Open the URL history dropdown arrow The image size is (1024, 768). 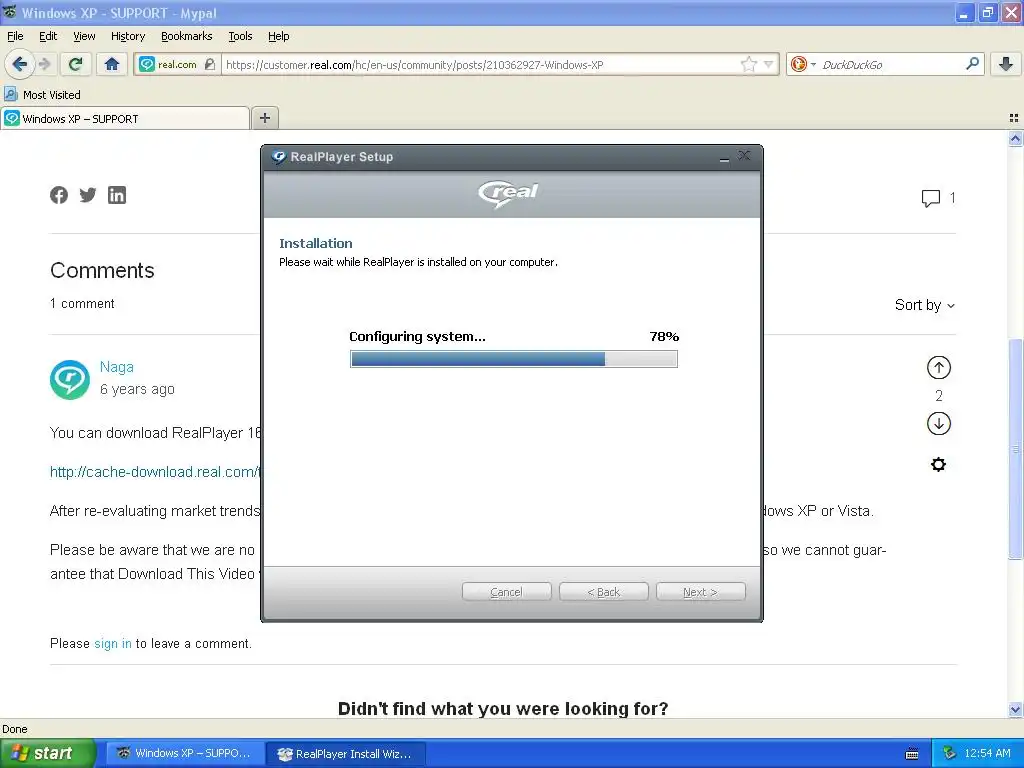(x=769, y=64)
